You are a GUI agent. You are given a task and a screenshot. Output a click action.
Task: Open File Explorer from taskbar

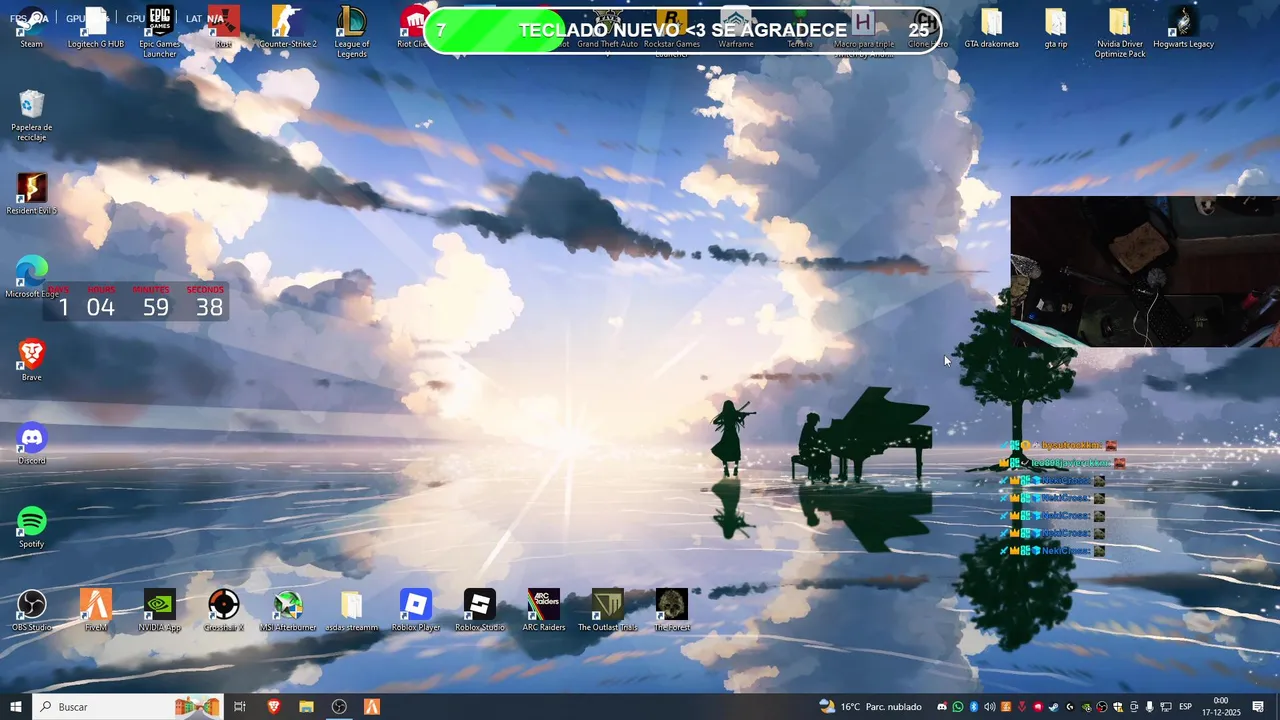click(x=306, y=707)
